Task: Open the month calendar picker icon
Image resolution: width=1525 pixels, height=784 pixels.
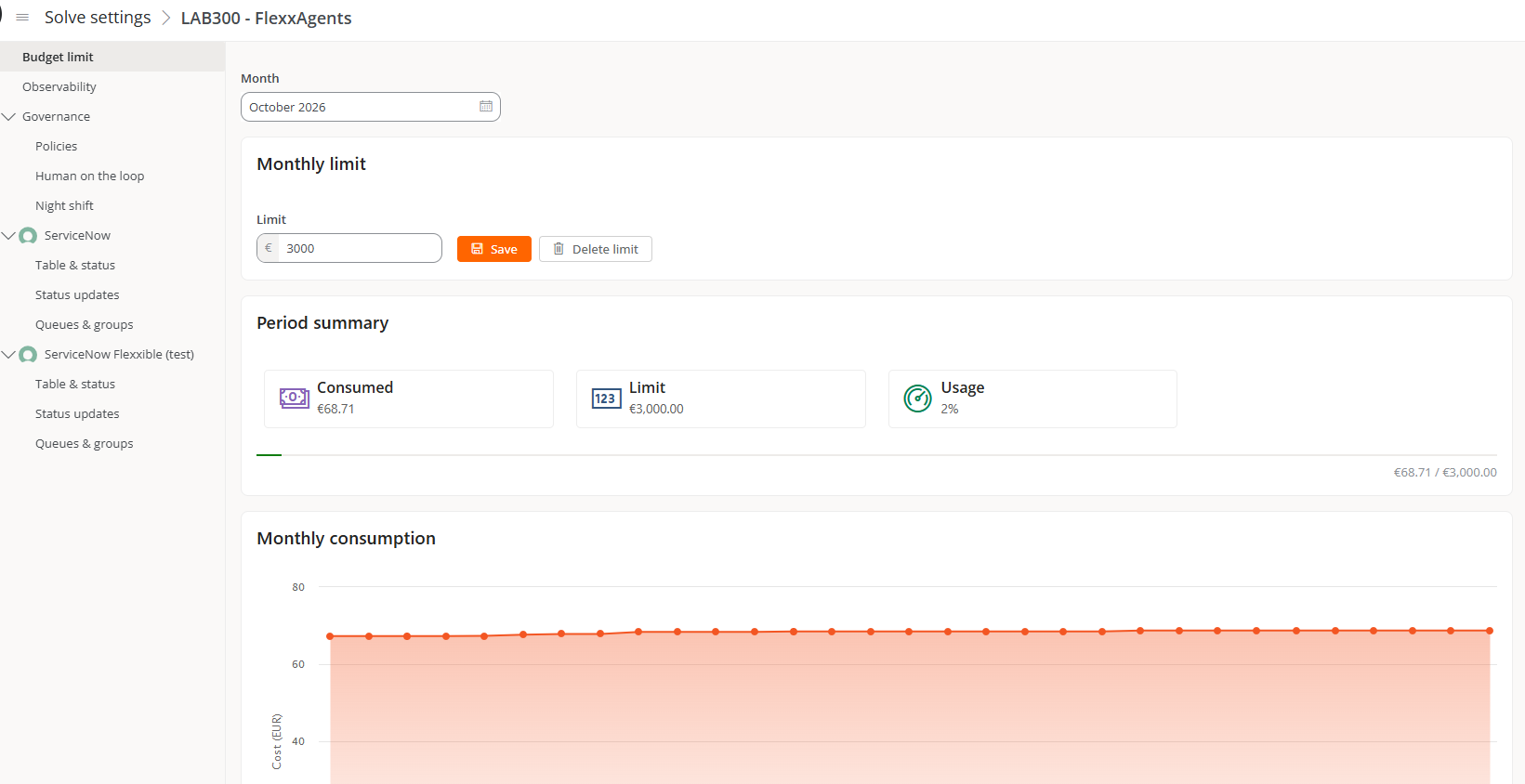Action: pos(486,107)
